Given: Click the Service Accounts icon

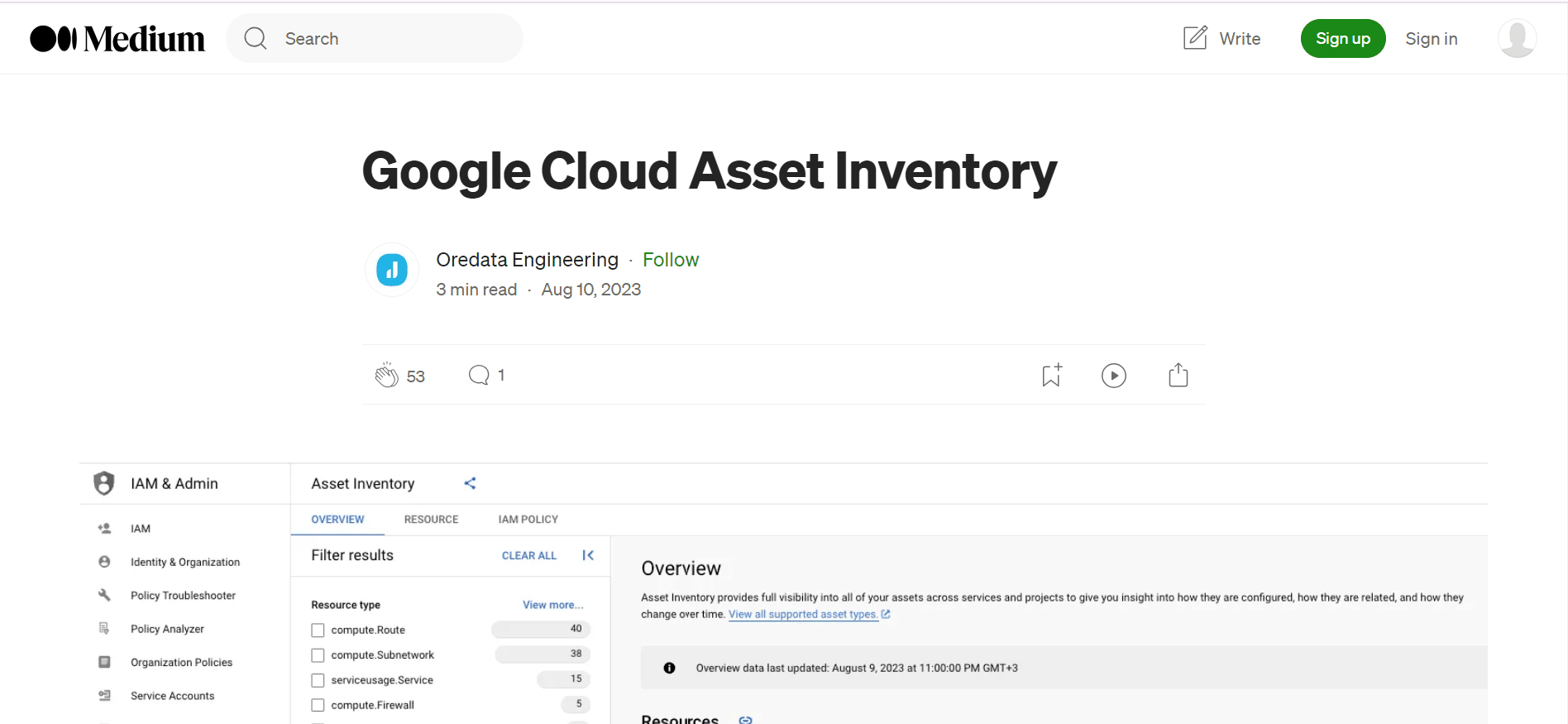Looking at the screenshot, I should coord(104,696).
